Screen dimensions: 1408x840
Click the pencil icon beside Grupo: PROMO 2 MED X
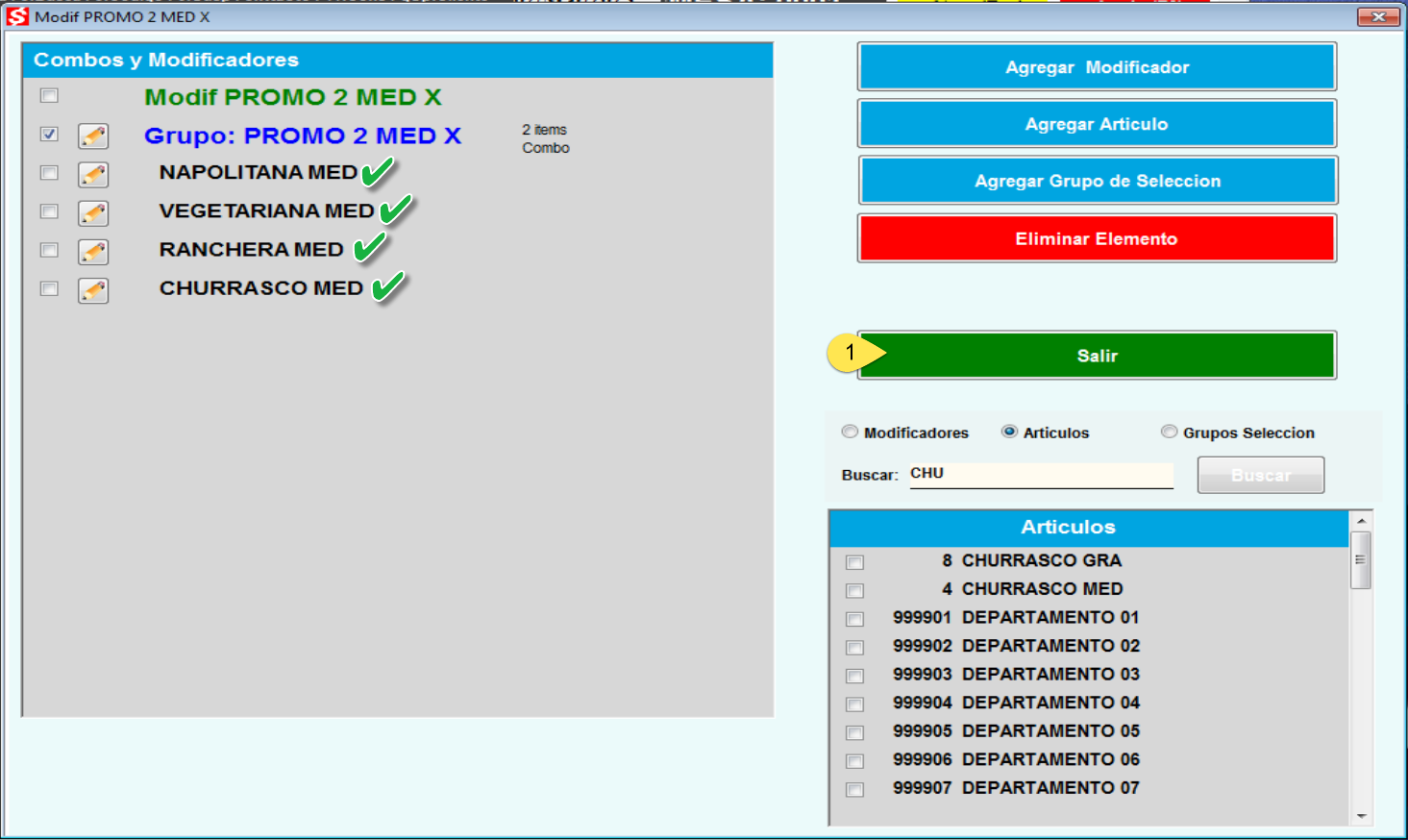click(x=93, y=135)
